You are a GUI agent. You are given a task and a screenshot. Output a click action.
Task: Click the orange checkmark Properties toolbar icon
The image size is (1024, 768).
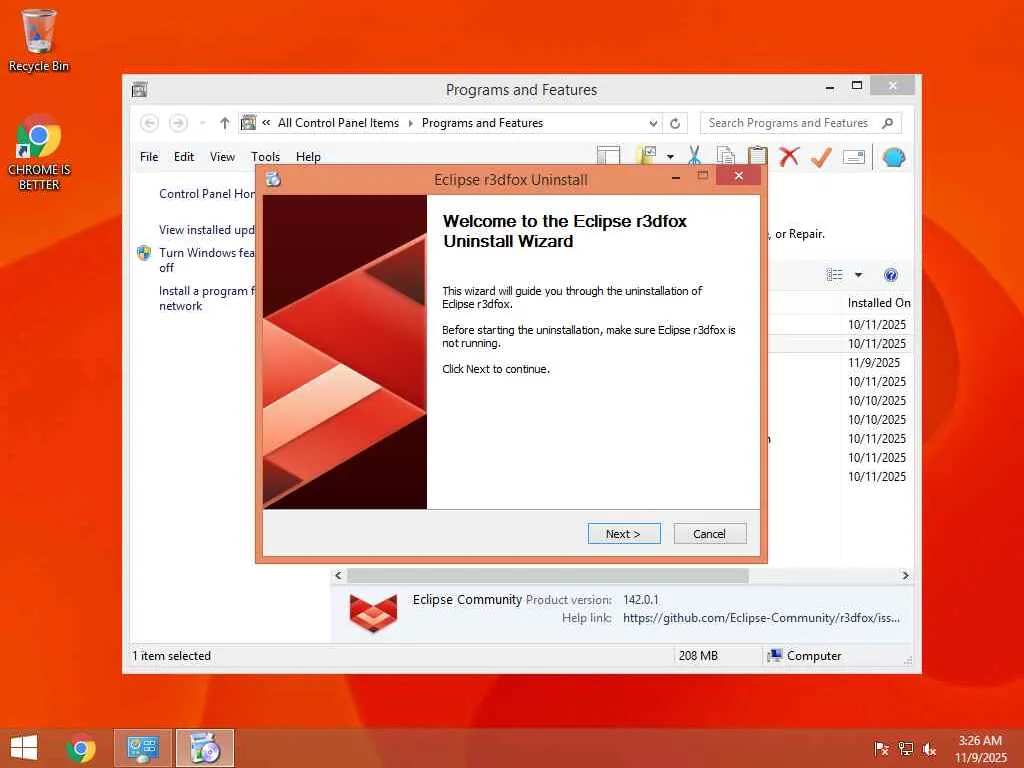pos(822,156)
